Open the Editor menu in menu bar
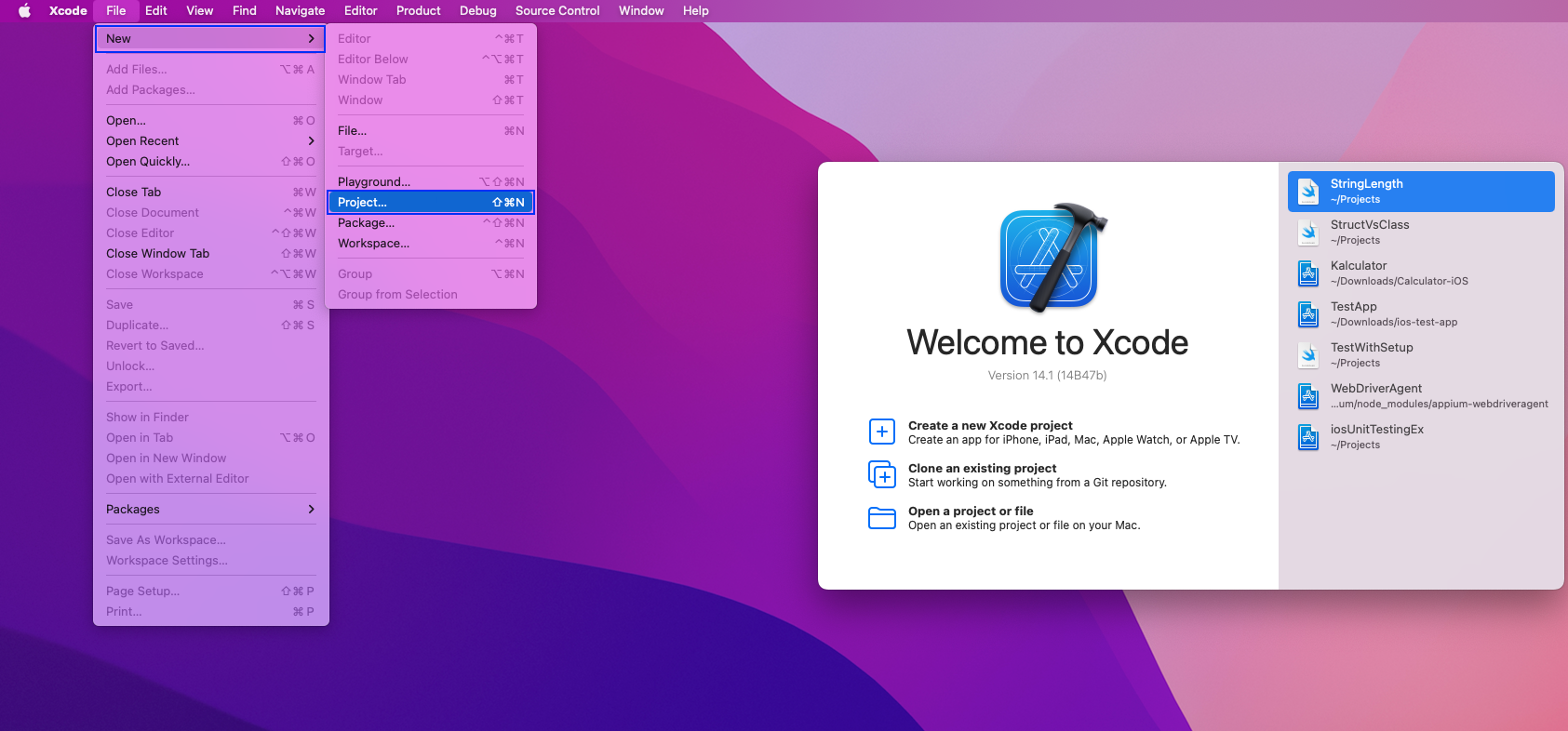This screenshot has height=731, width=1568. pos(361,11)
